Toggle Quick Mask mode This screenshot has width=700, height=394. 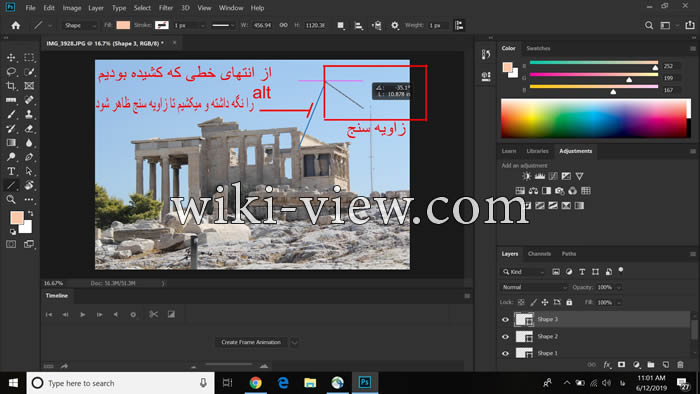(11, 244)
